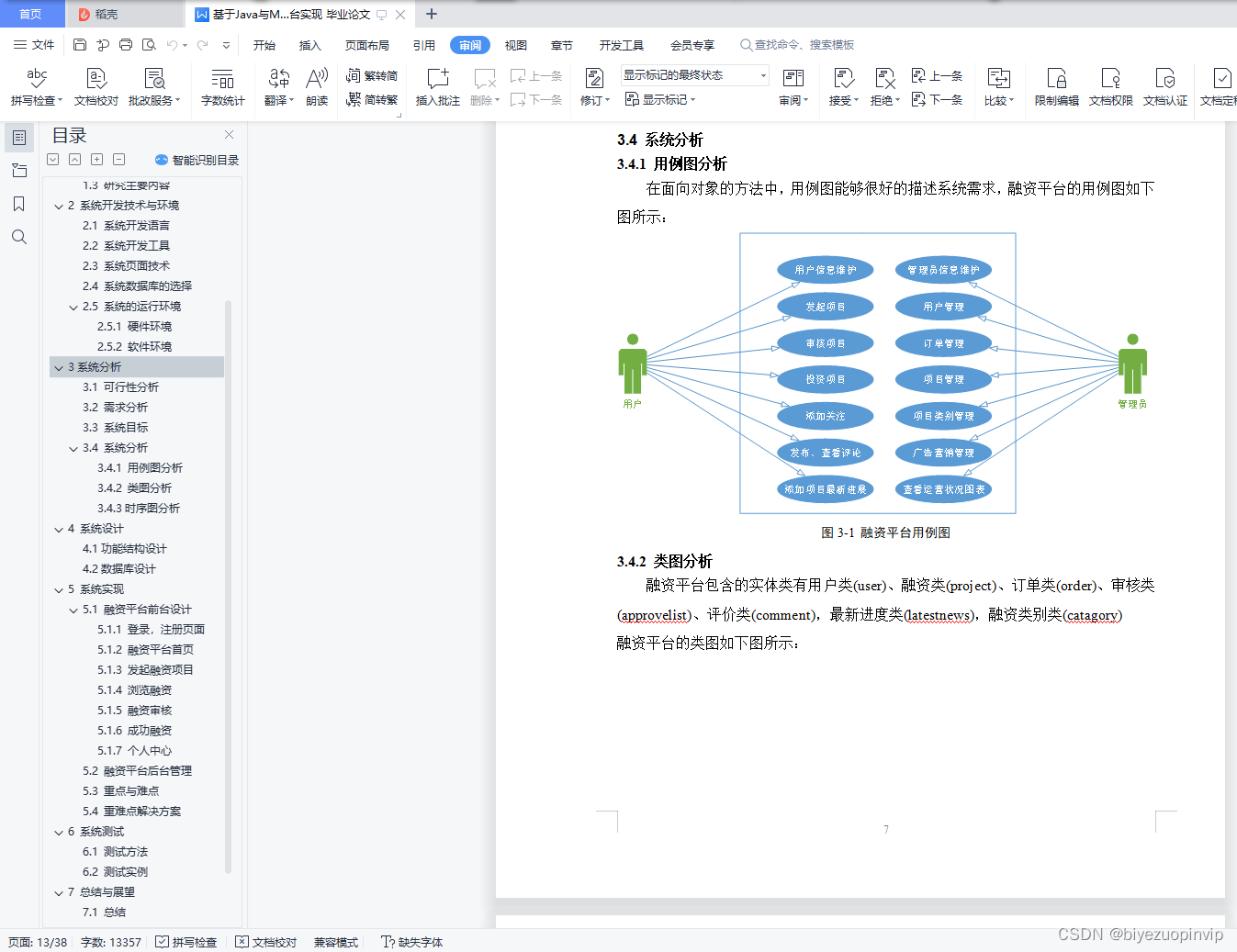
Task: Open the 显示标记 dropdown
Action: (x=660, y=99)
